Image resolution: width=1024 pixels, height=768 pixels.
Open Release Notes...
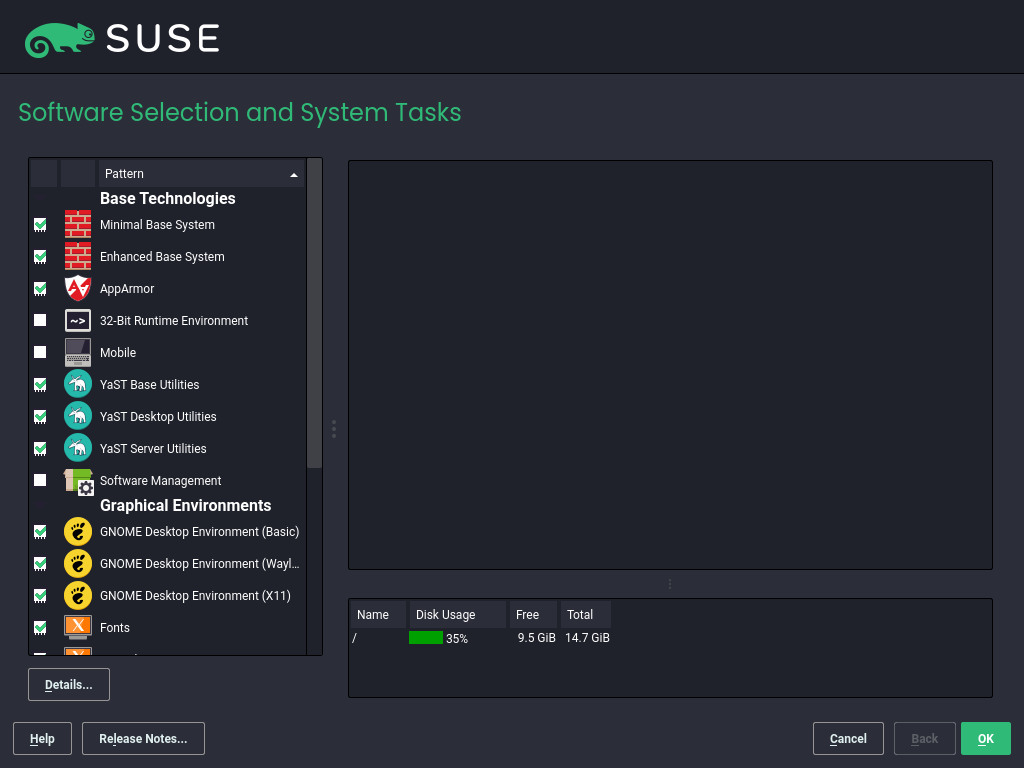tap(143, 739)
